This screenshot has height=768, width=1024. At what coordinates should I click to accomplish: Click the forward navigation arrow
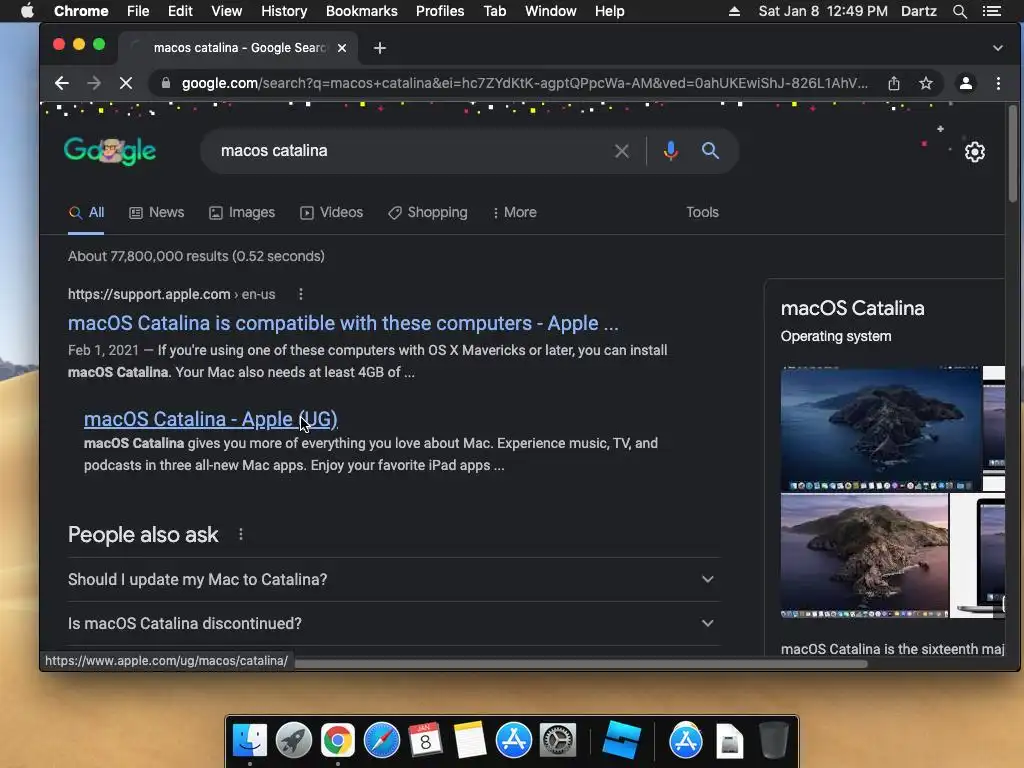(94, 83)
